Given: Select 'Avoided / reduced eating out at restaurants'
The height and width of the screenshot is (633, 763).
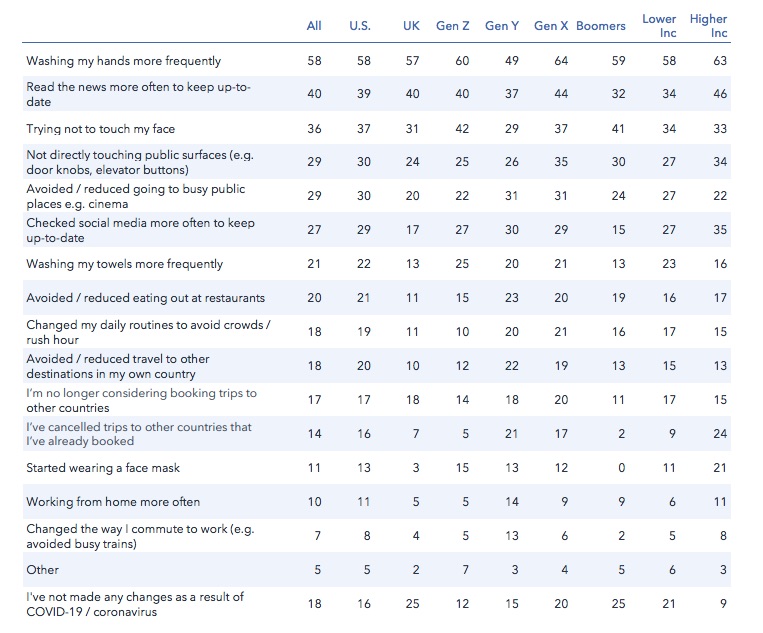Looking at the screenshot, I should tap(145, 298).
